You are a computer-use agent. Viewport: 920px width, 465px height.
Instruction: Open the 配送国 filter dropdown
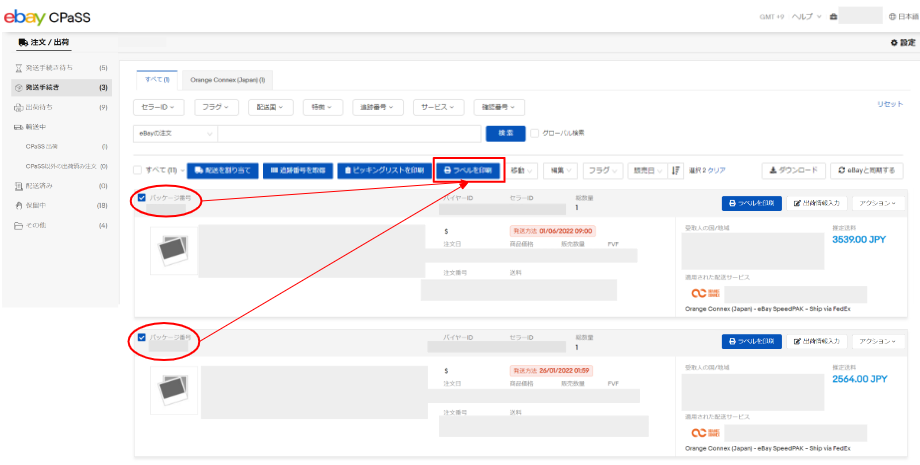pyautogui.click(x=266, y=107)
